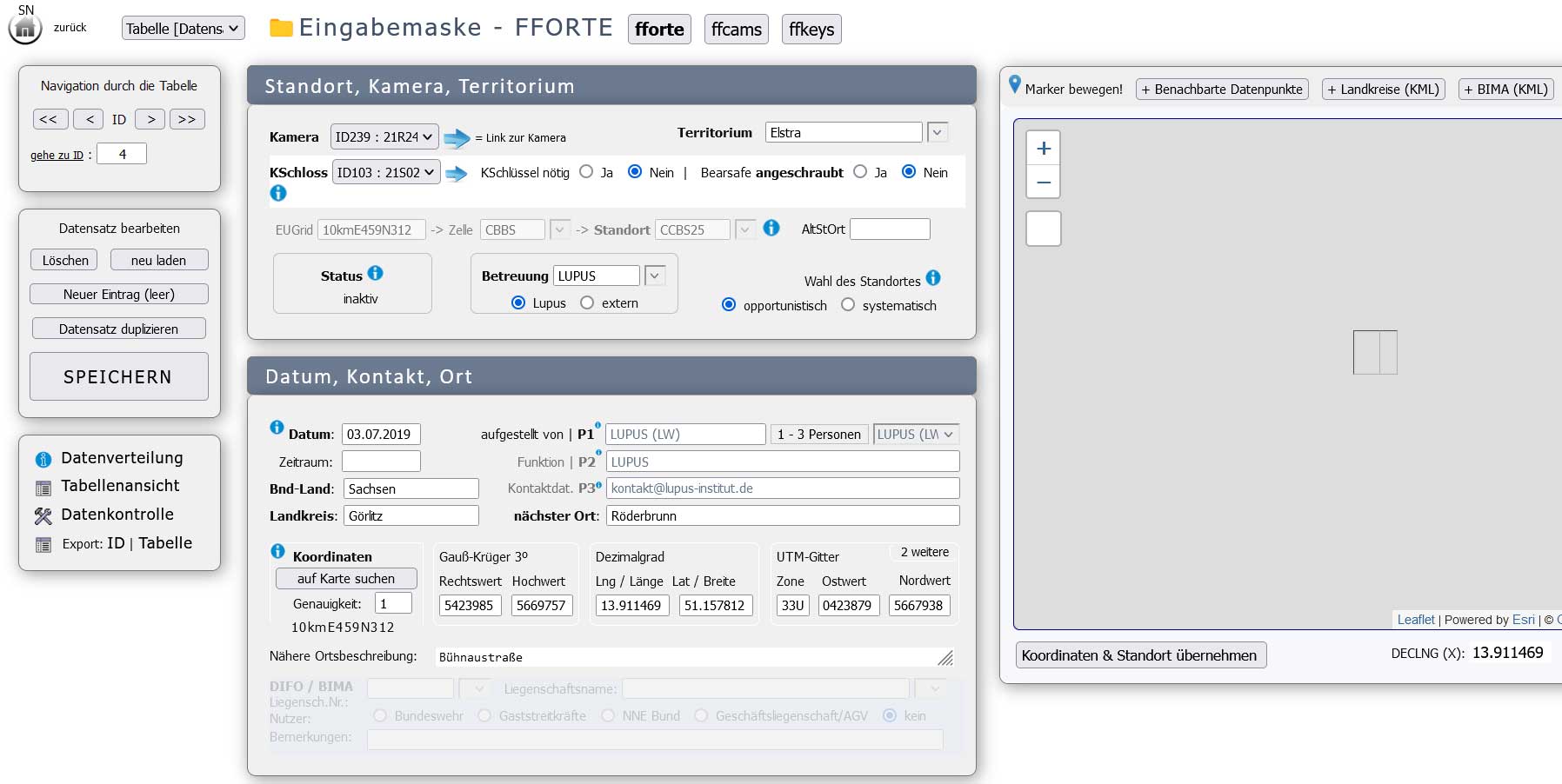
Task: Click Koordinaten & Standort übernehmen button
Action: pos(1139,655)
